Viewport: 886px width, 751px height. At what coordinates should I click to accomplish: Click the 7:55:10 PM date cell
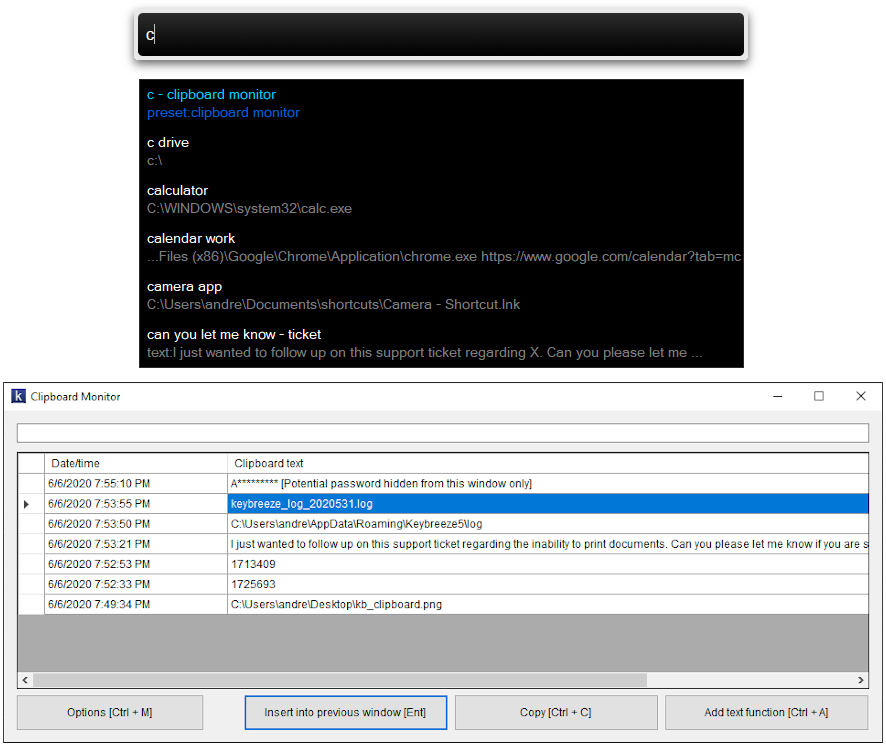tap(136, 484)
